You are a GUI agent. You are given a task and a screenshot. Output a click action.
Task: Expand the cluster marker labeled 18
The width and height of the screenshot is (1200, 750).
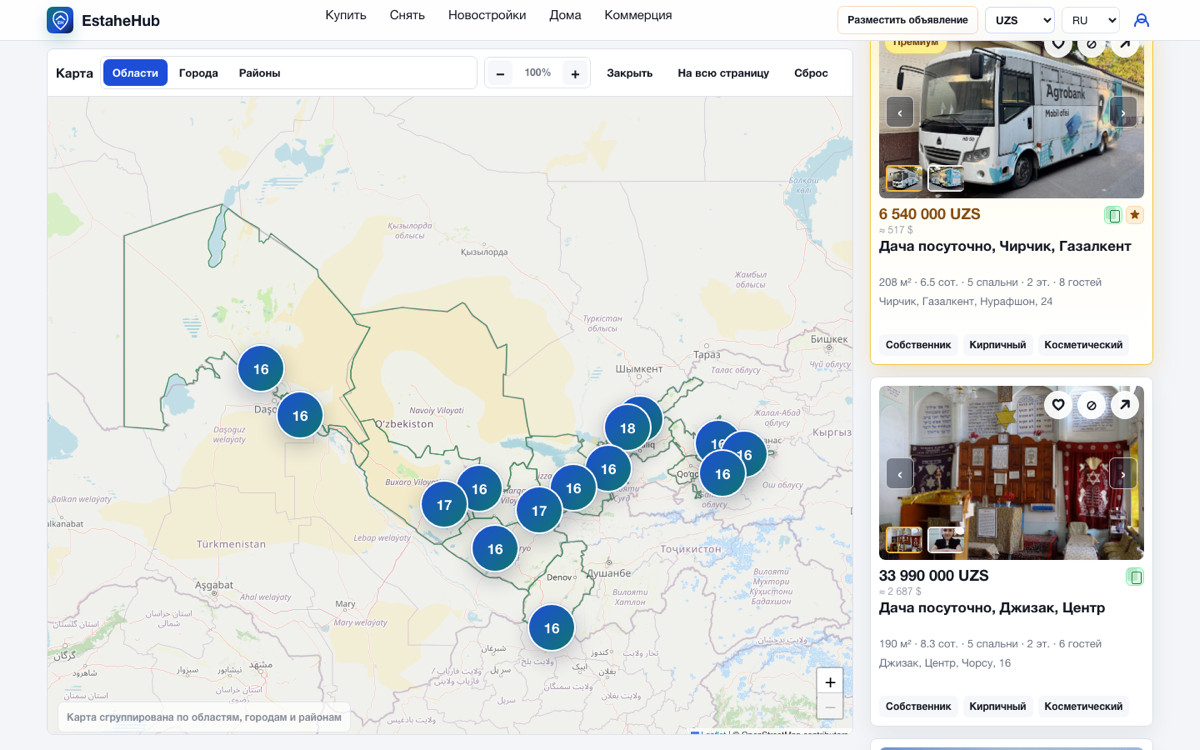tap(627, 428)
